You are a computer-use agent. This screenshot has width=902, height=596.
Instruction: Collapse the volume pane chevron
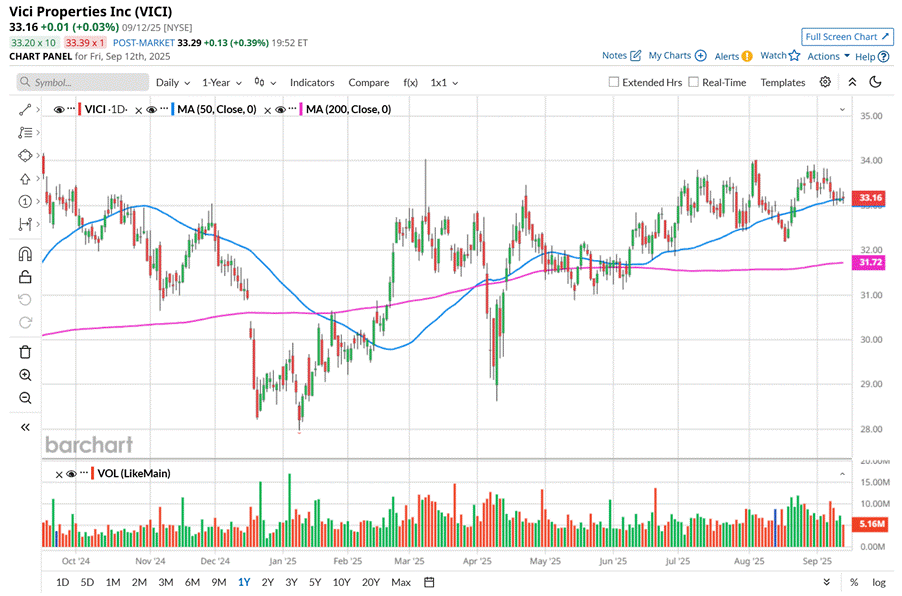tap(842, 474)
